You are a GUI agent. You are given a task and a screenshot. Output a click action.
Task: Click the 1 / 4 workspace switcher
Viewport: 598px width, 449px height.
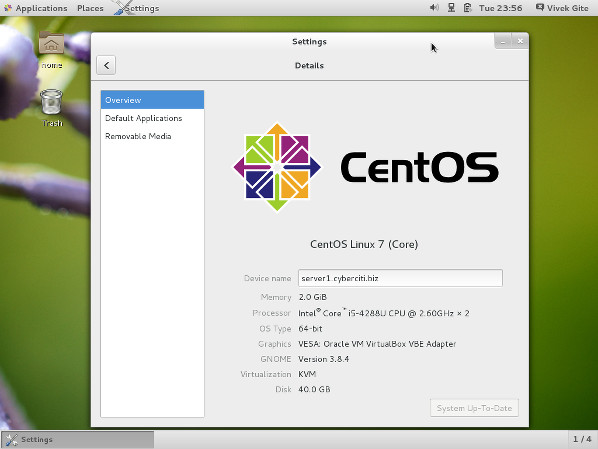click(x=582, y=439)
